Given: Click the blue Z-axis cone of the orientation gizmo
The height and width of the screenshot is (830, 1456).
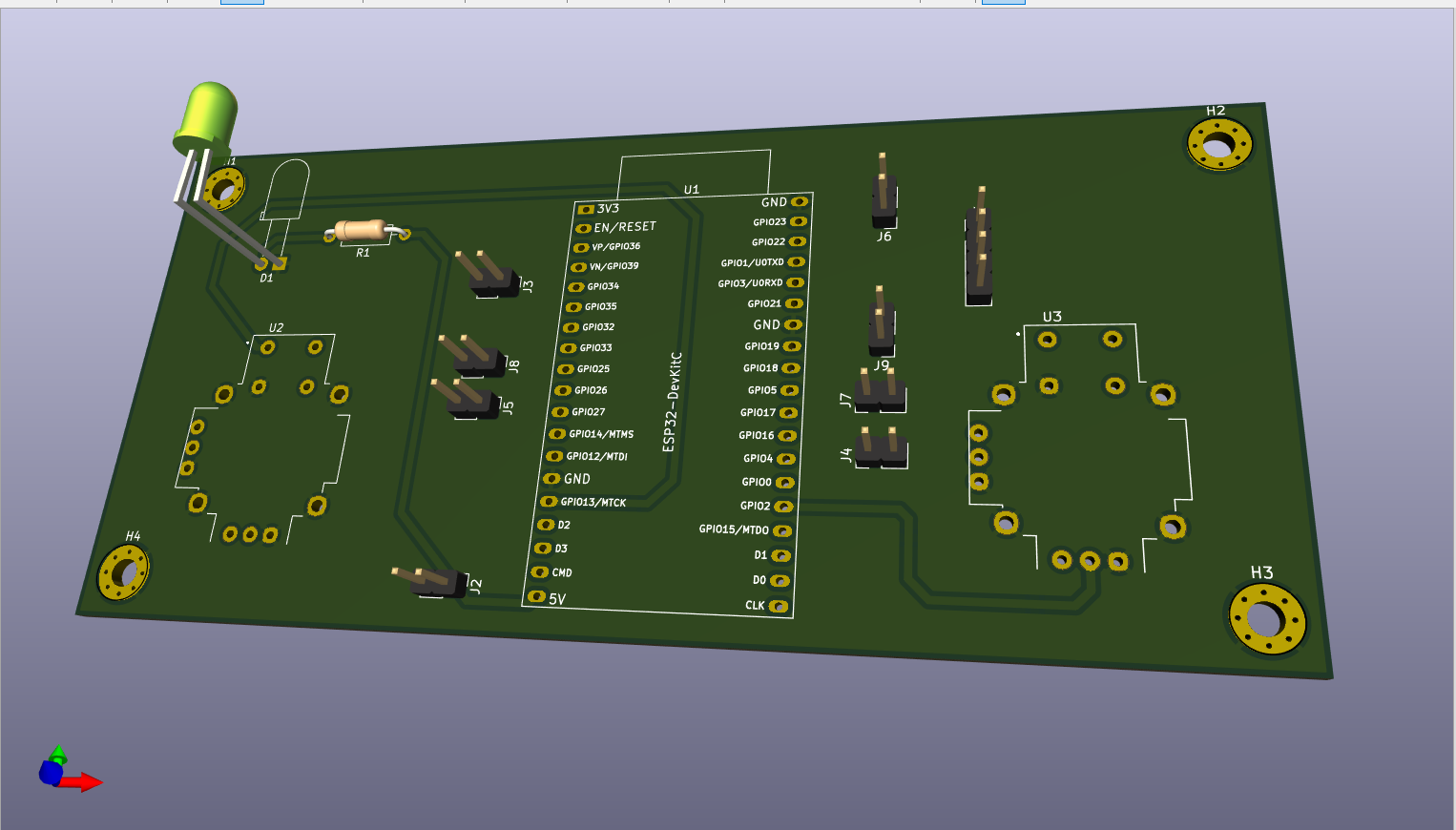Looking at the screenshot, I should click(x=49, y=772).
